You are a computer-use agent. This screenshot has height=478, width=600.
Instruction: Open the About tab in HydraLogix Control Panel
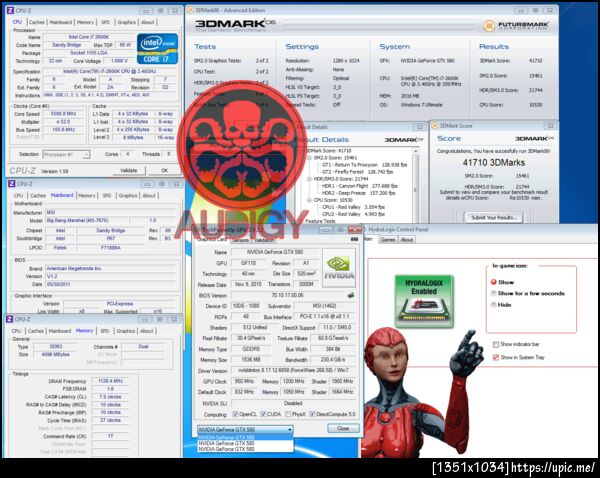point(407,240)
